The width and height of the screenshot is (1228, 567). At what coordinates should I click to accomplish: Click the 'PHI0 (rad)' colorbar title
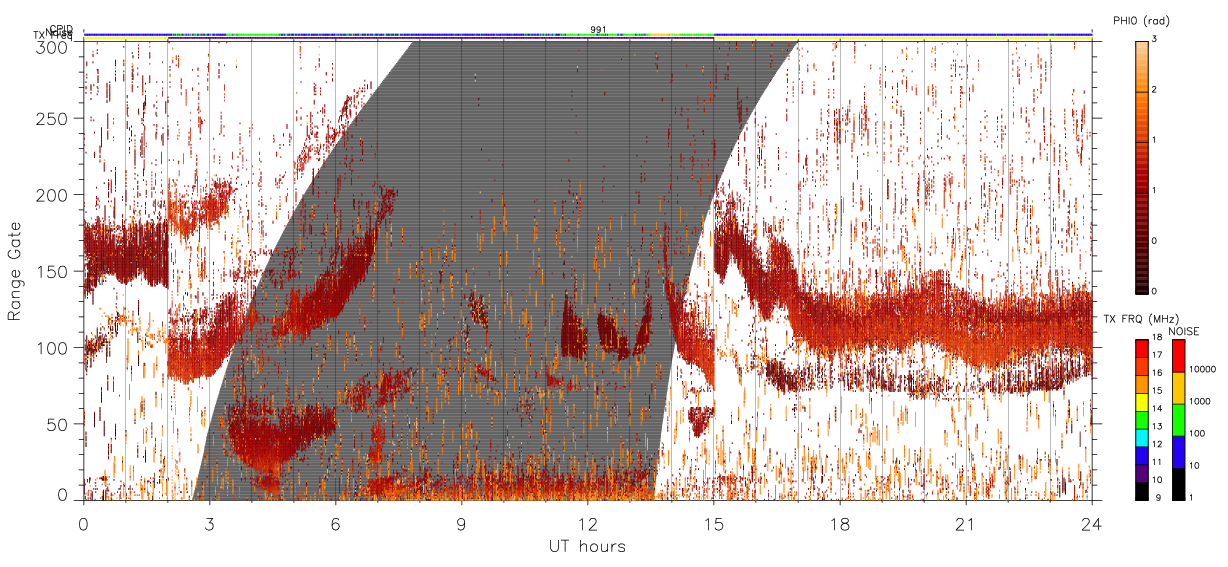click(1139, 21)
